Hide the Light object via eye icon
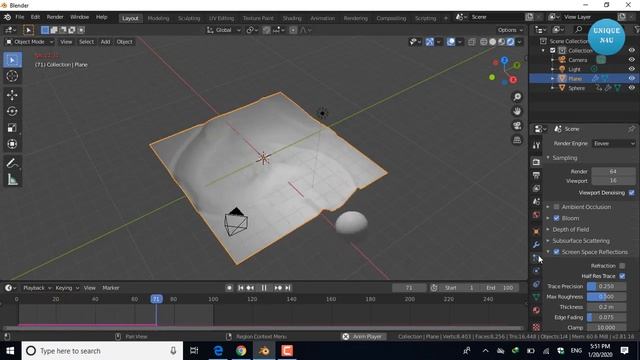Image resolution: width=640 pixels, height=360 pixels. (631, 69)
